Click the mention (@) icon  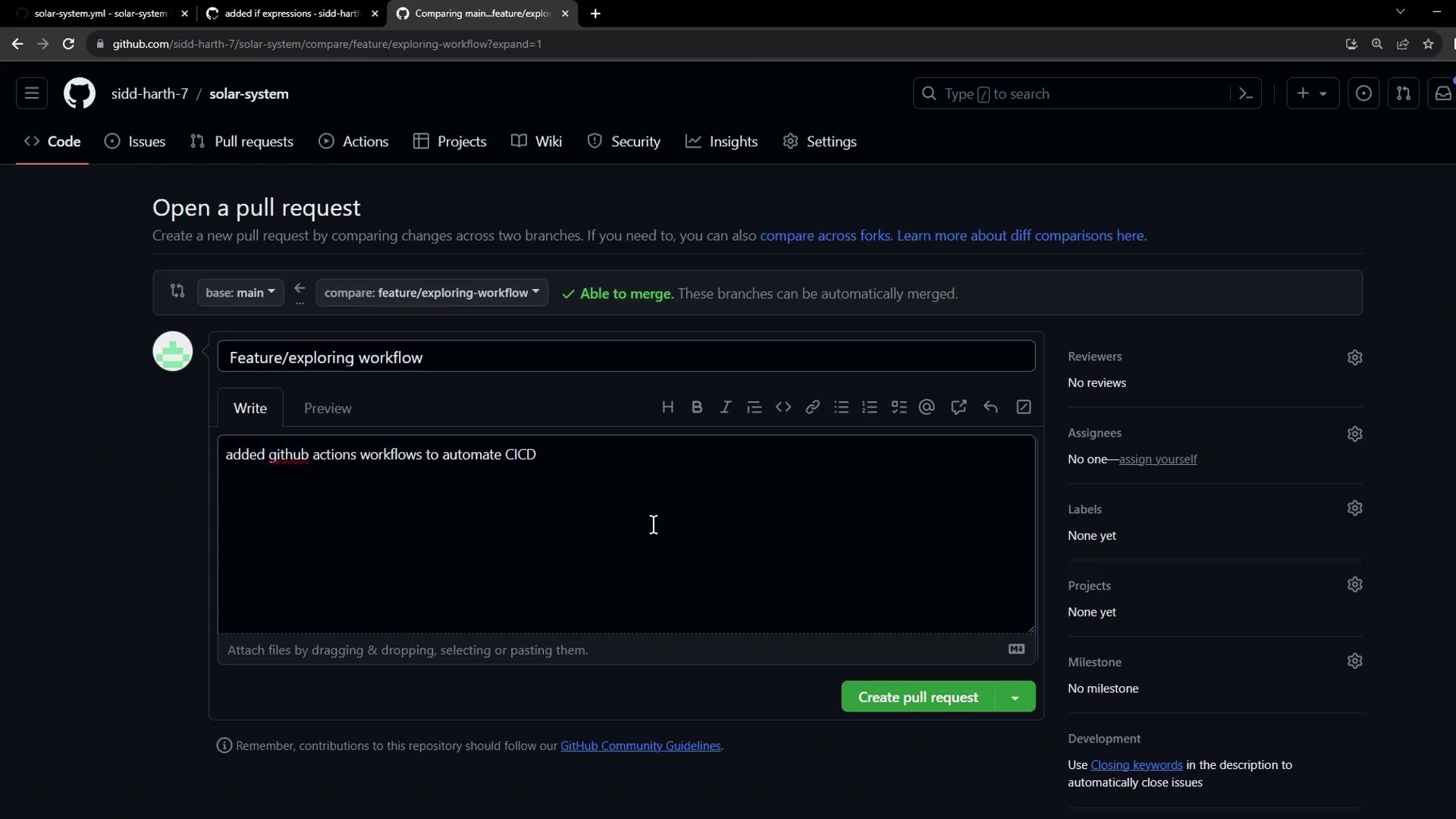(x=927, y=407)
